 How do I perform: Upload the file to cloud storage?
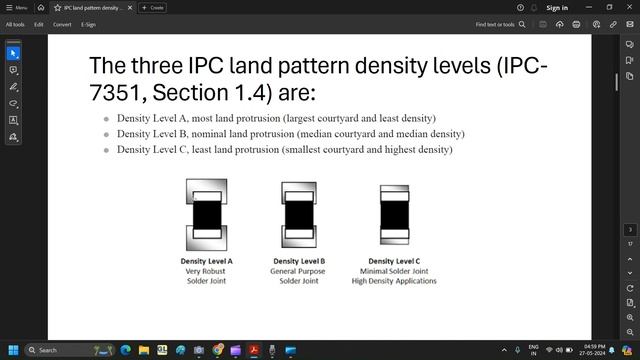[x=560, y=24]
